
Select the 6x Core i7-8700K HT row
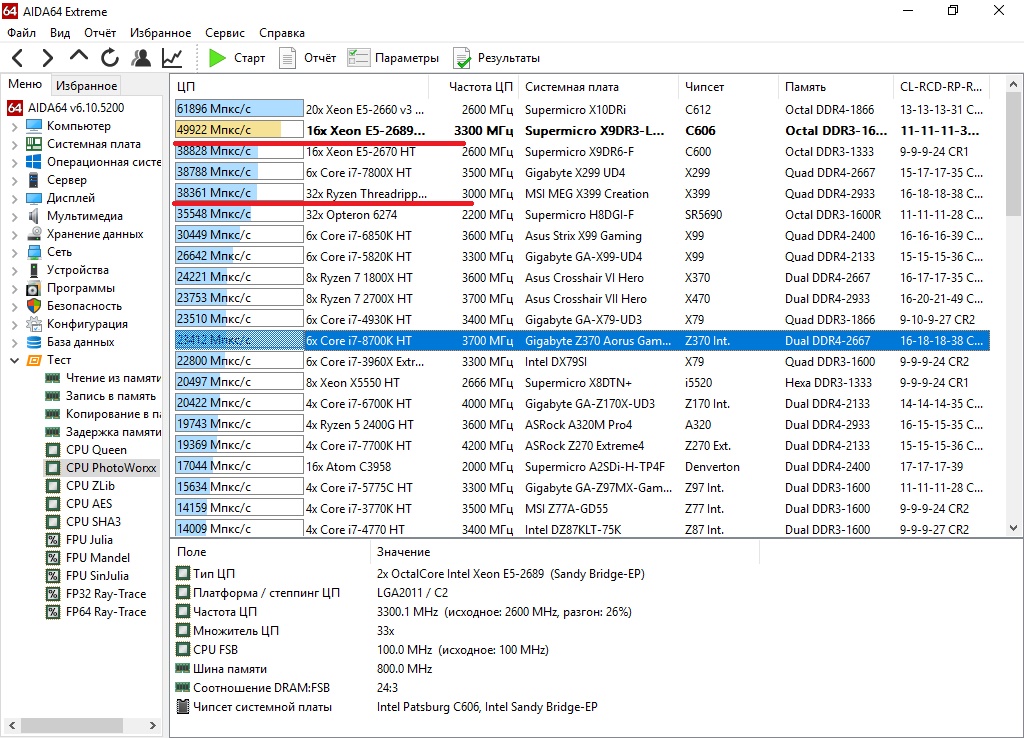point(581,340)
